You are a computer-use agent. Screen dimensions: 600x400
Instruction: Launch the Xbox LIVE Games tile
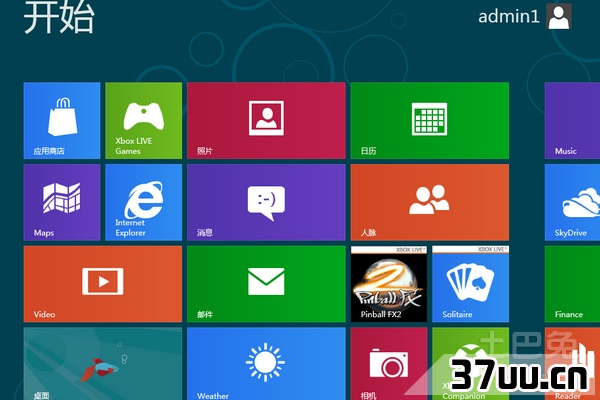143,121
